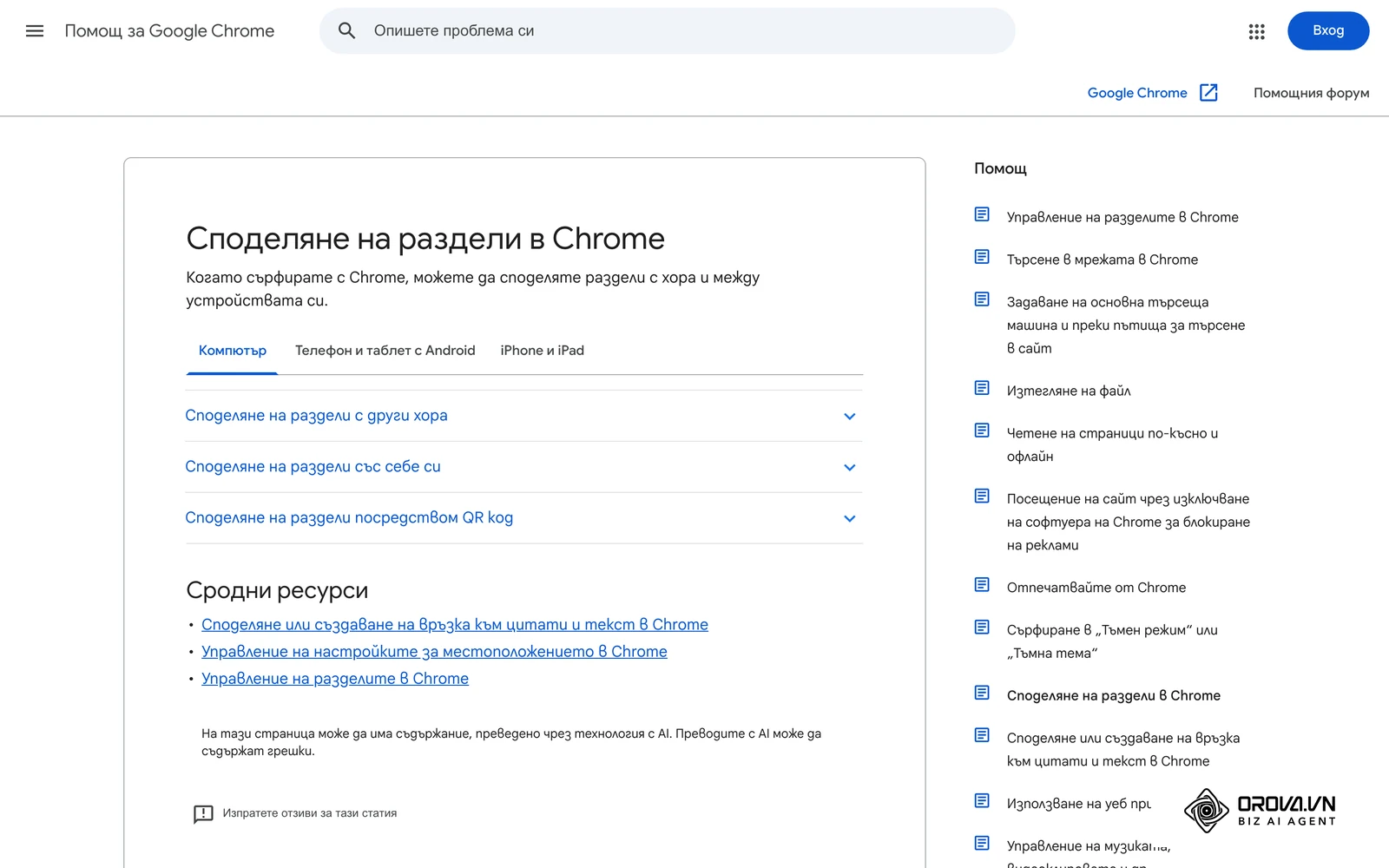This screenshot has width=1389, height=868.
Task: Open sidebar article 'Изтегляне на файл'
Action: (1069, 391)
